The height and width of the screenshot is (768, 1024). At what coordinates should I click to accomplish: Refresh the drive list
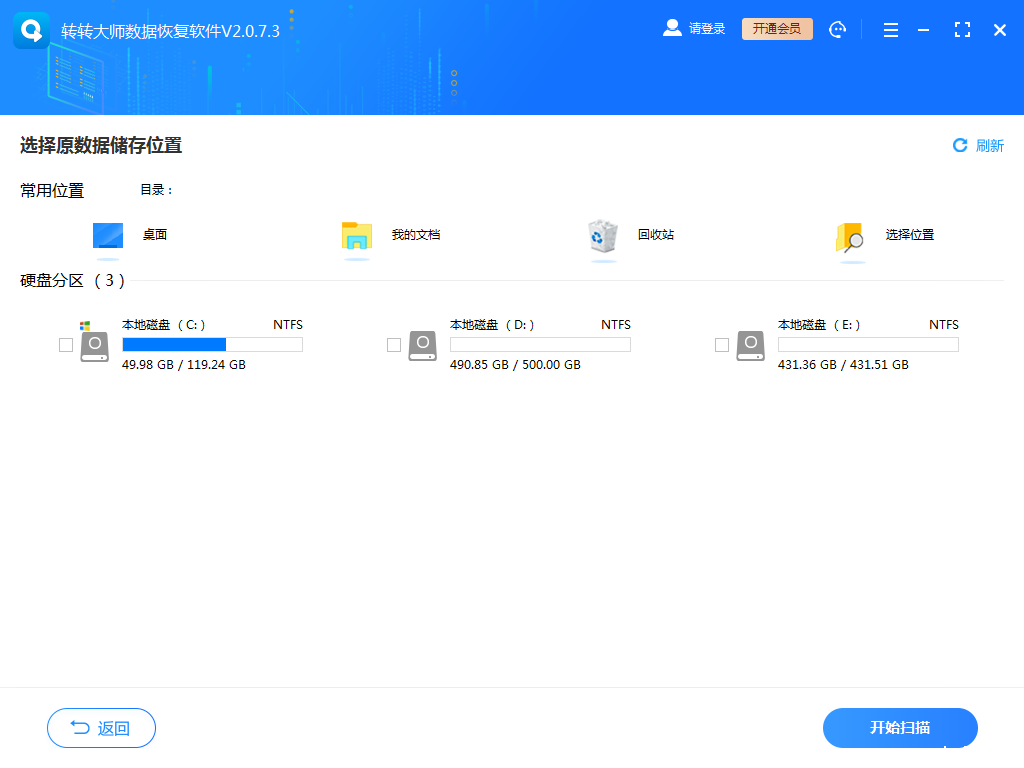977,145
